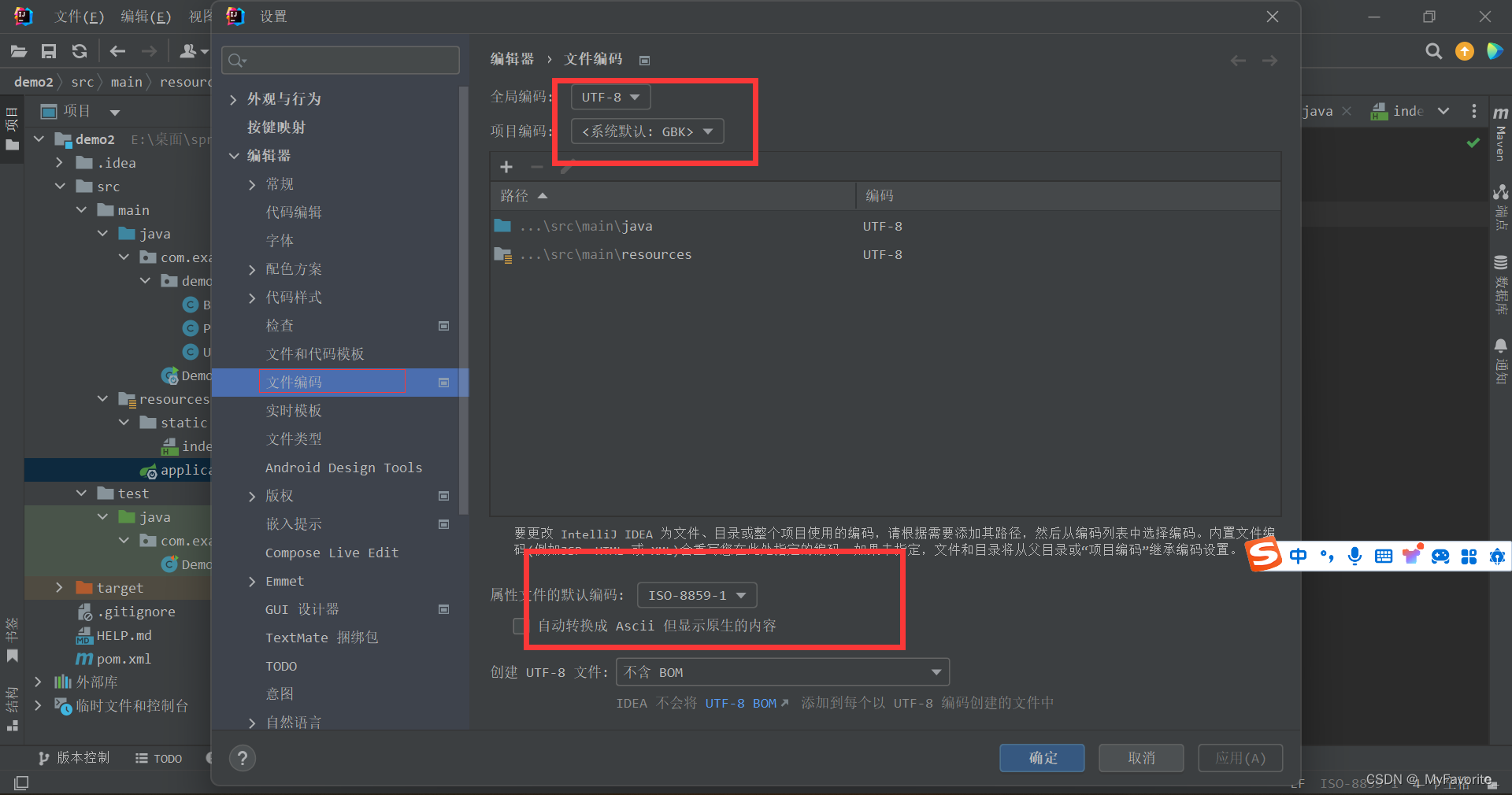Click the save all toolbar icon

[x=49, y=51]
